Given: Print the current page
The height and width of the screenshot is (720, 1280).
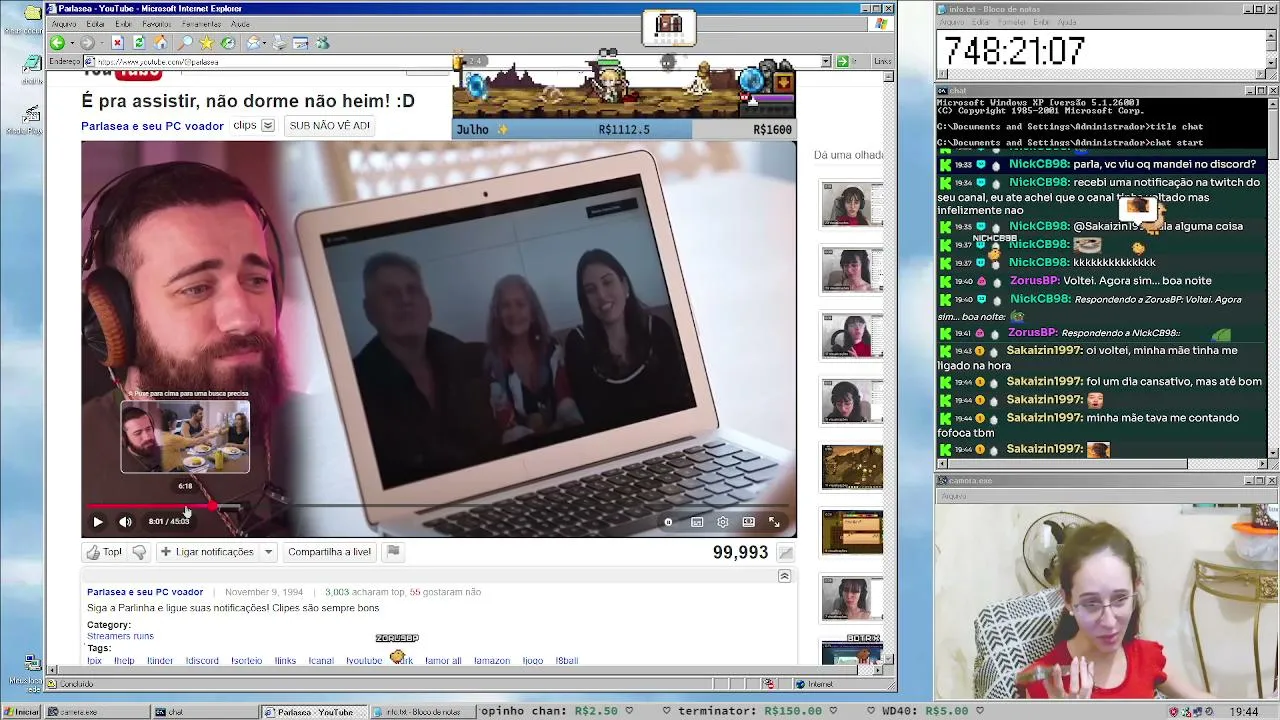Looking at the screenshot, I should click(x=279, y=43).
